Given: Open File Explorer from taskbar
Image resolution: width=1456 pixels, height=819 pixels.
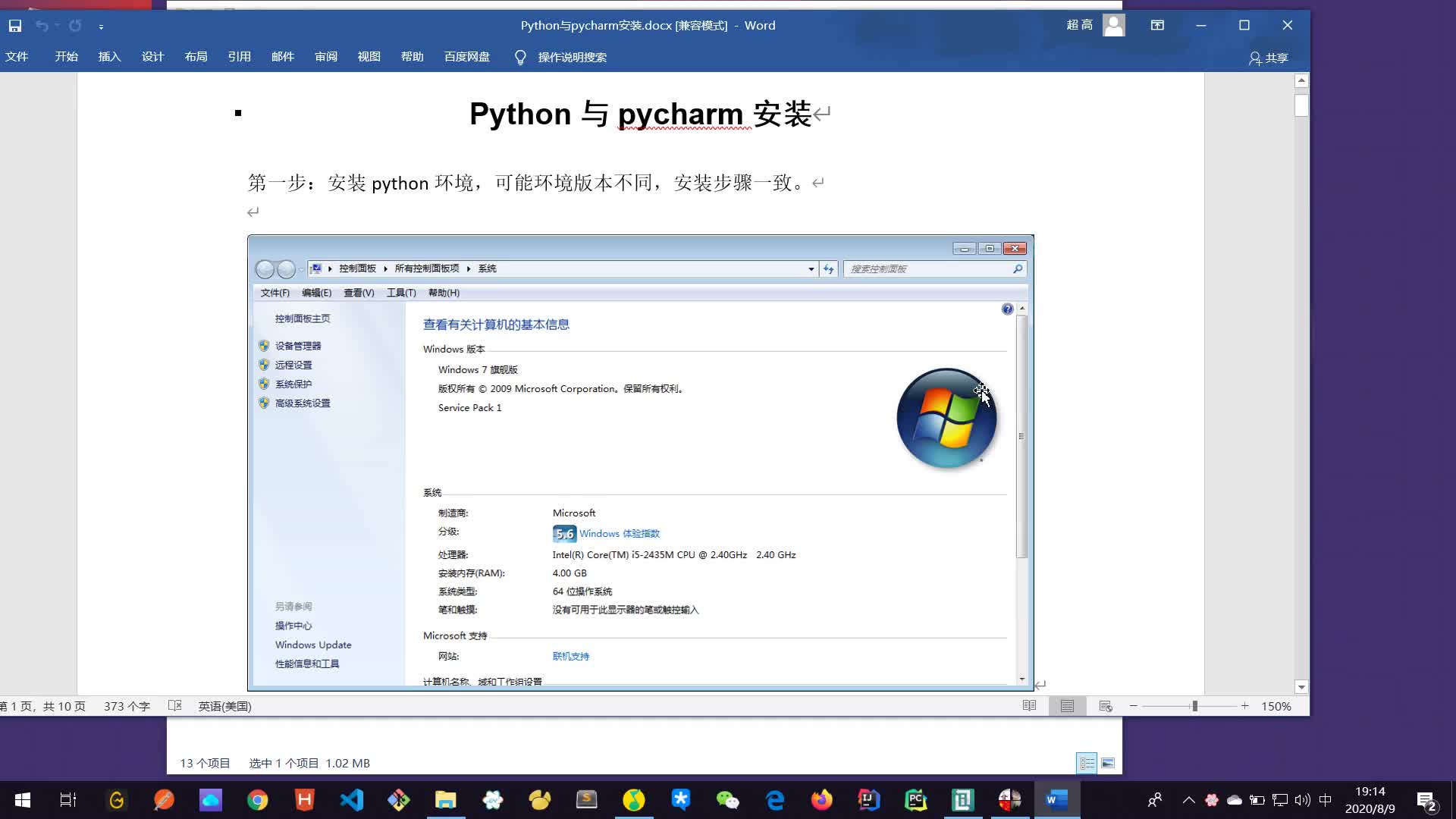Looking at the screenshot, I should coord(446,800).
